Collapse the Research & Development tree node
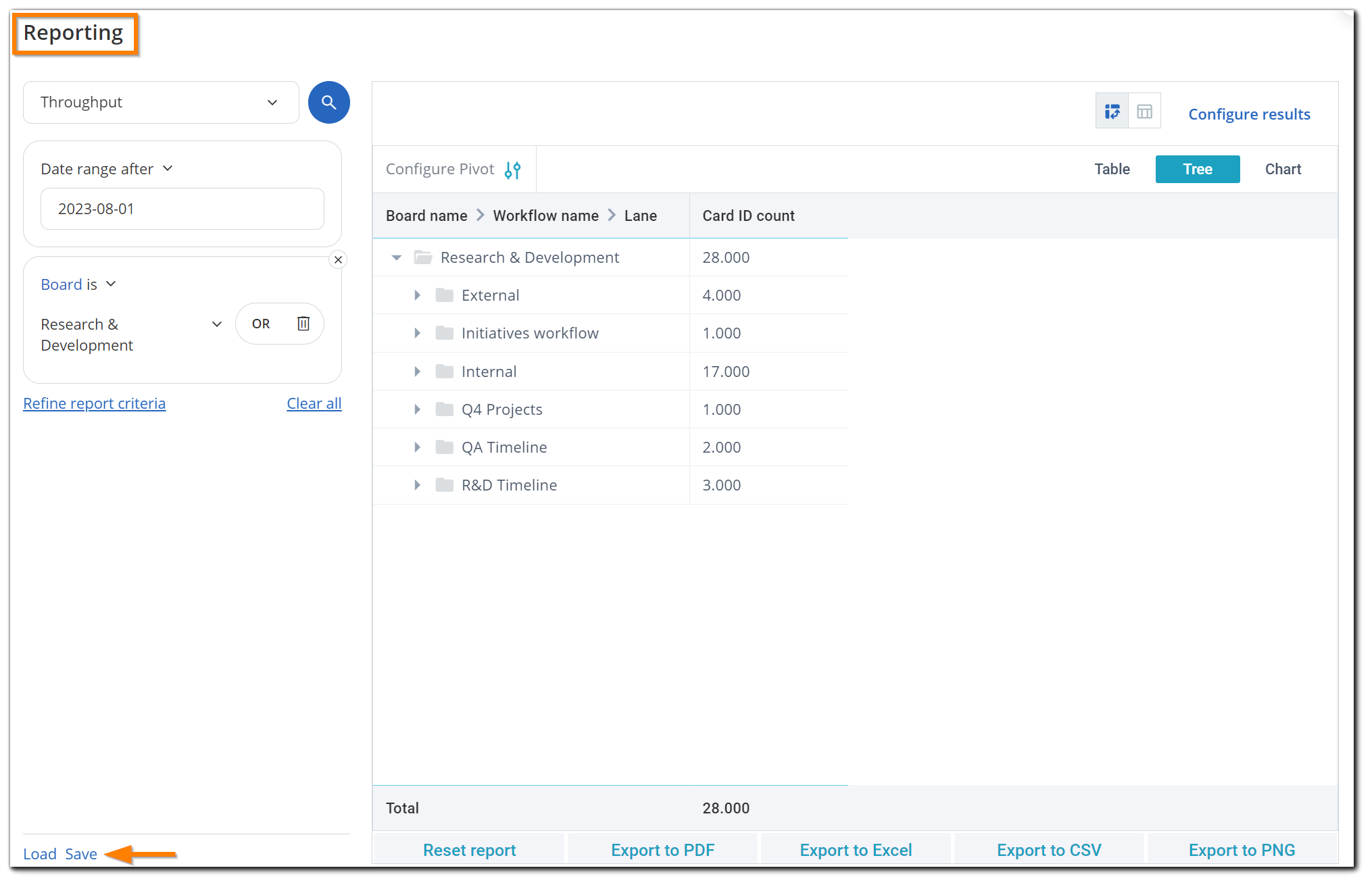This screenshot has width=1372, height=885. [x=397, y=257]
